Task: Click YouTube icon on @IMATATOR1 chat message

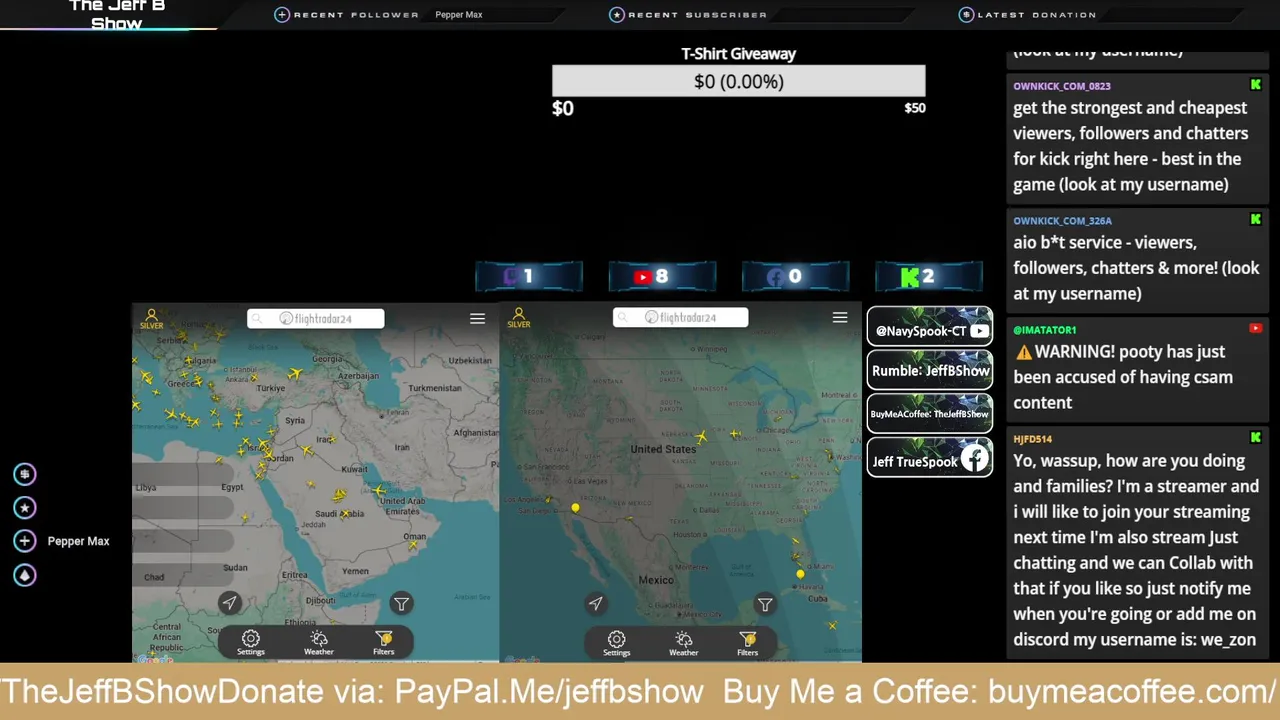Action: [1255, 329]
